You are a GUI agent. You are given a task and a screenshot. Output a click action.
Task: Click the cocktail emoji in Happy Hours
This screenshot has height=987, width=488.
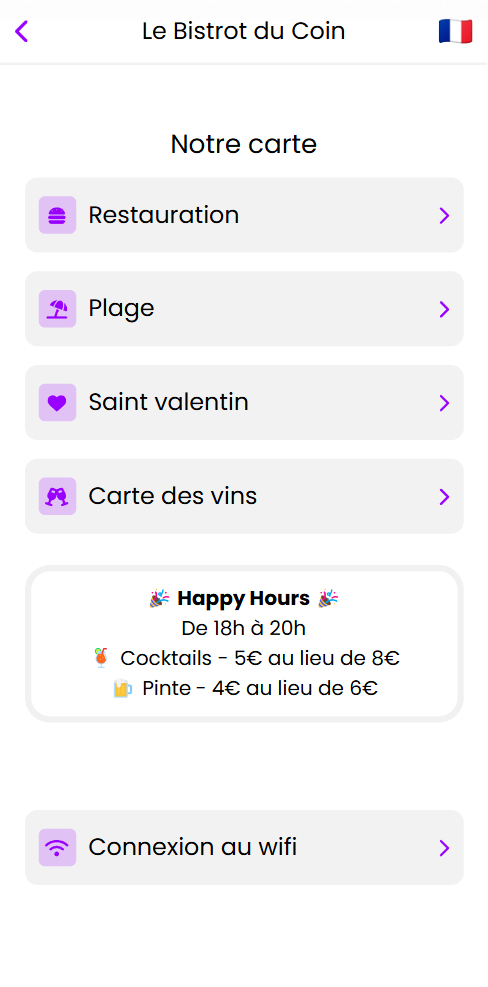[101, 658]
